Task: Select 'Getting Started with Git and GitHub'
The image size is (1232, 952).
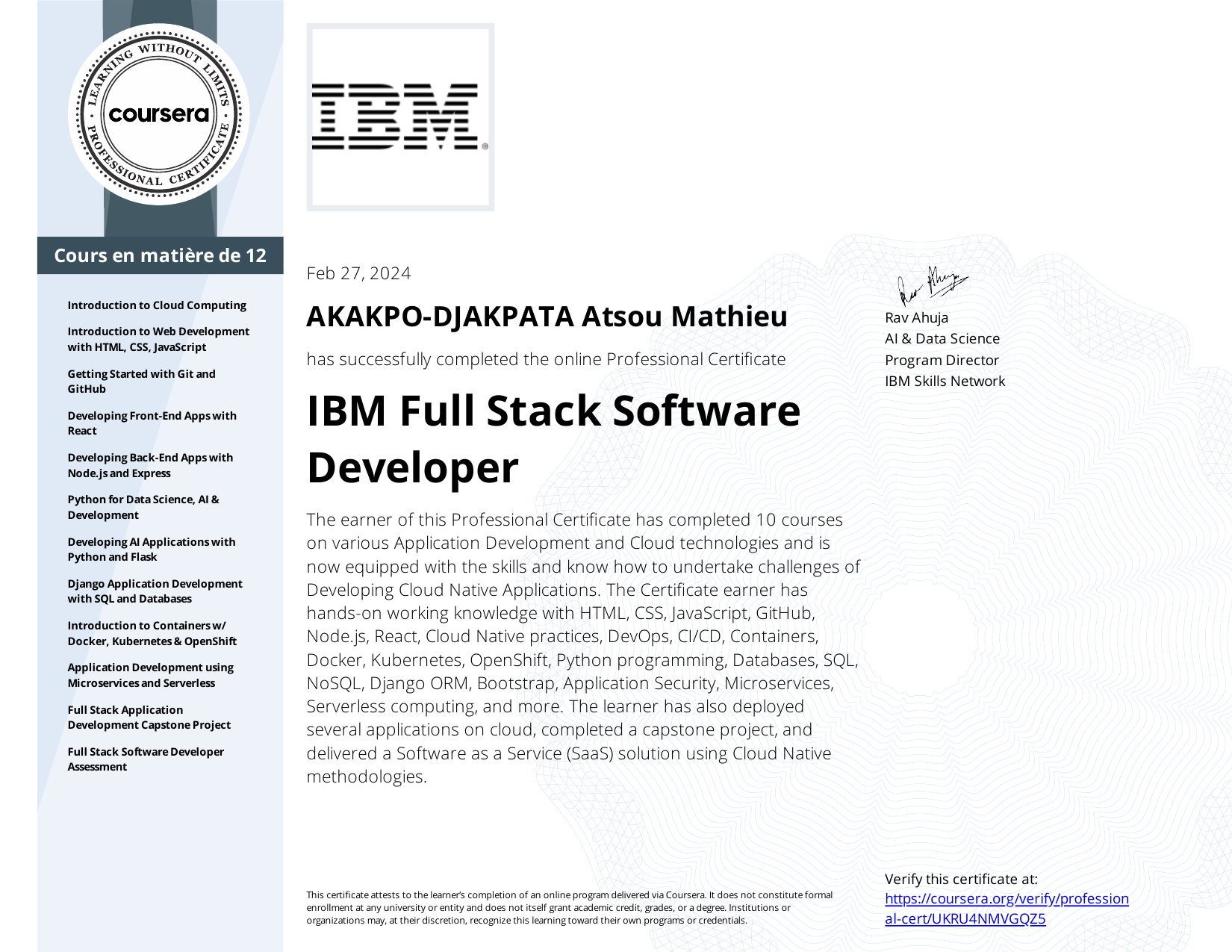Action: click(142, 381)
